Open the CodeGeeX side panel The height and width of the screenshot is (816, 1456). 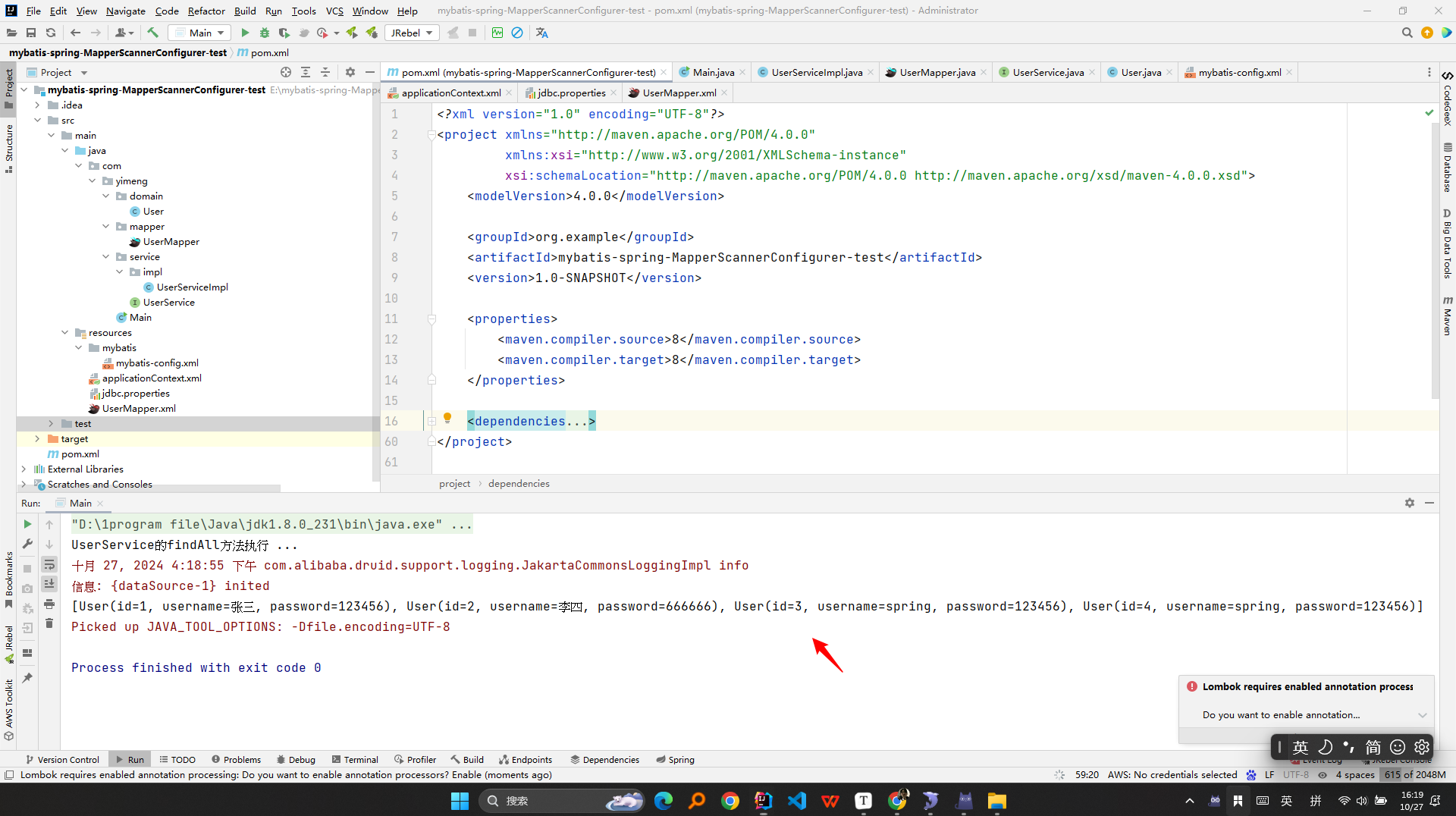[x=1447, y=99]
